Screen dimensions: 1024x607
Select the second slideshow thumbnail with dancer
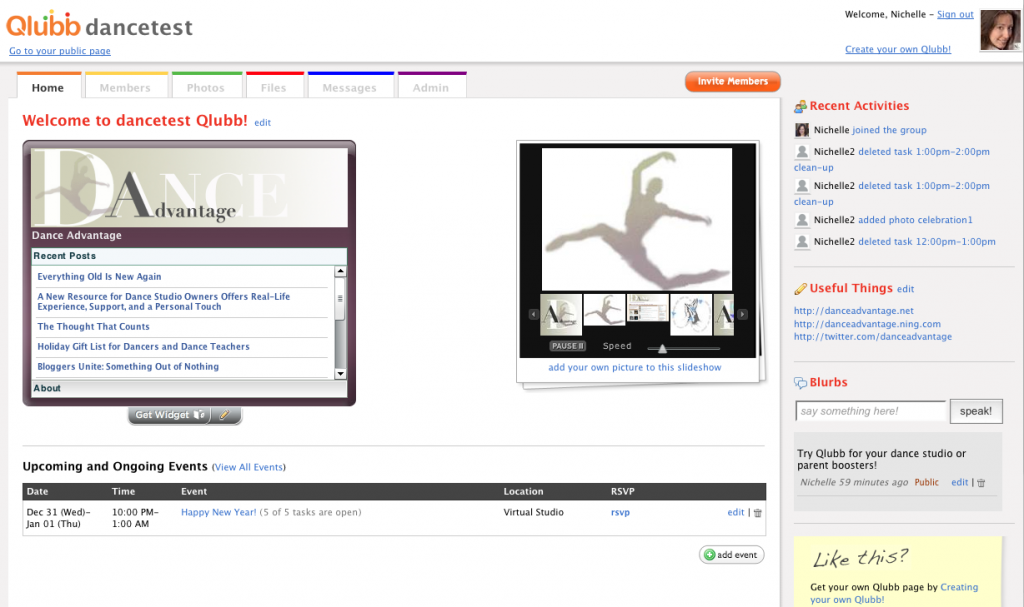[x=604, y=310]
